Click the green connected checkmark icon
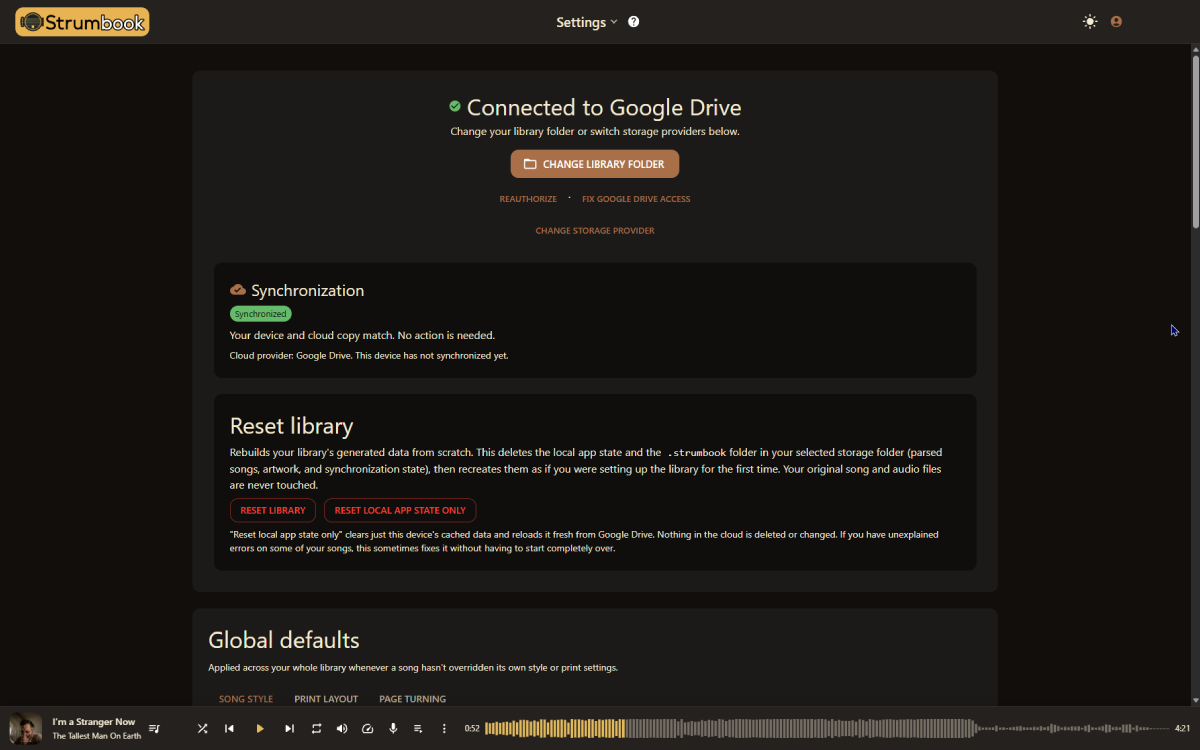 [455, 106]
